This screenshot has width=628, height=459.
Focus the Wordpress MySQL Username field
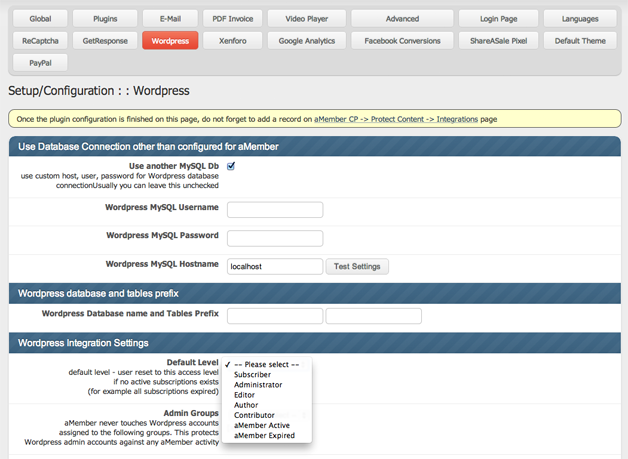click(275, 210)
